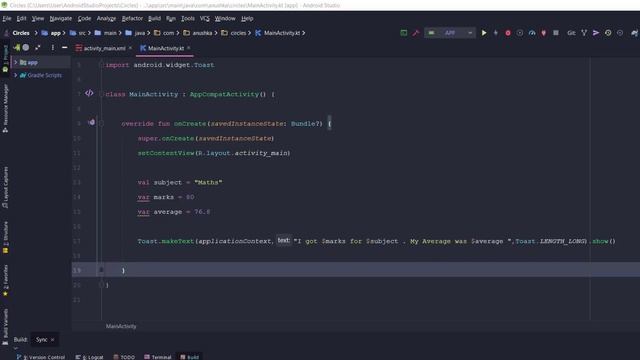
Task: Open the File menu
Action: (x=7, y=18)
